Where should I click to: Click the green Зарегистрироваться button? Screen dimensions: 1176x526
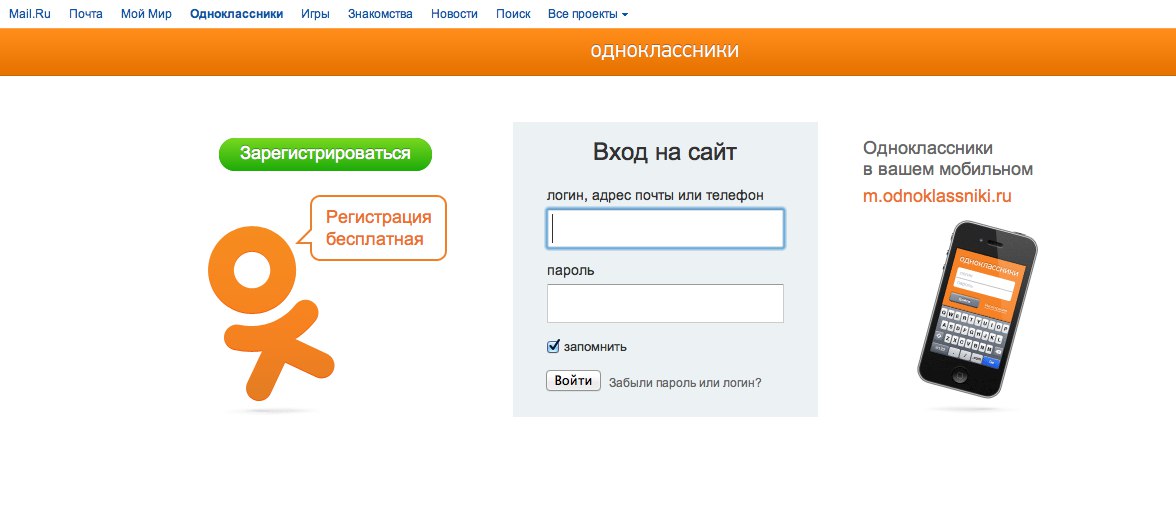(326, 154)
